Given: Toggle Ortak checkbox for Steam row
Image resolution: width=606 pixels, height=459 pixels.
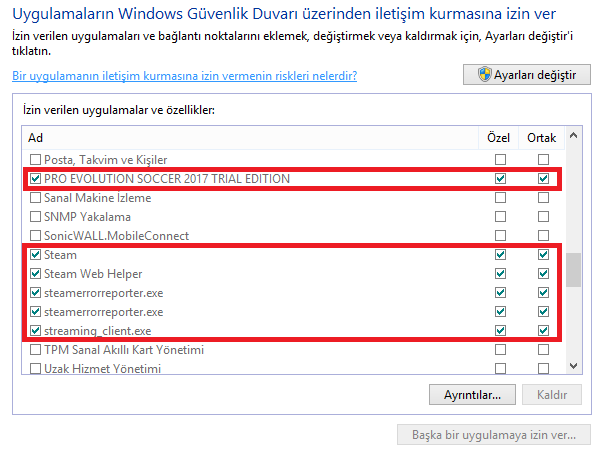Looking at the screenshot, I should pos(543,255).
